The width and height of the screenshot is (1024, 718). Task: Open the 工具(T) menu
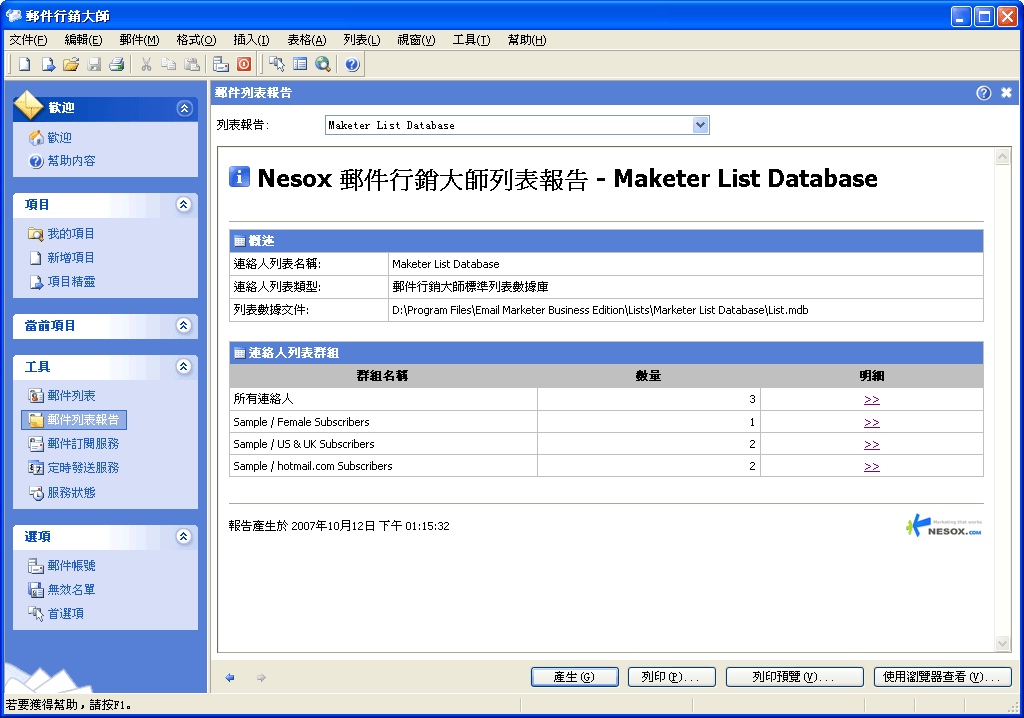471,40
